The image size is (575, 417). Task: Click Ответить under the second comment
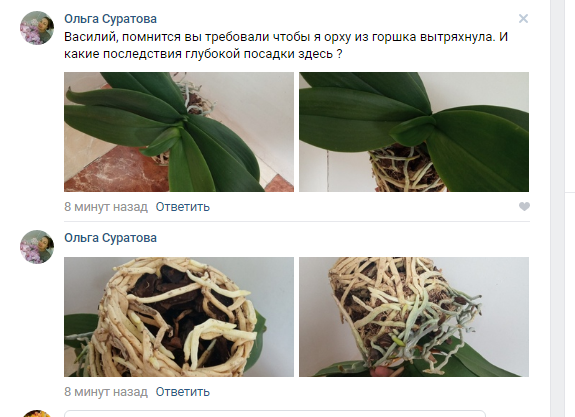[183, 392]
